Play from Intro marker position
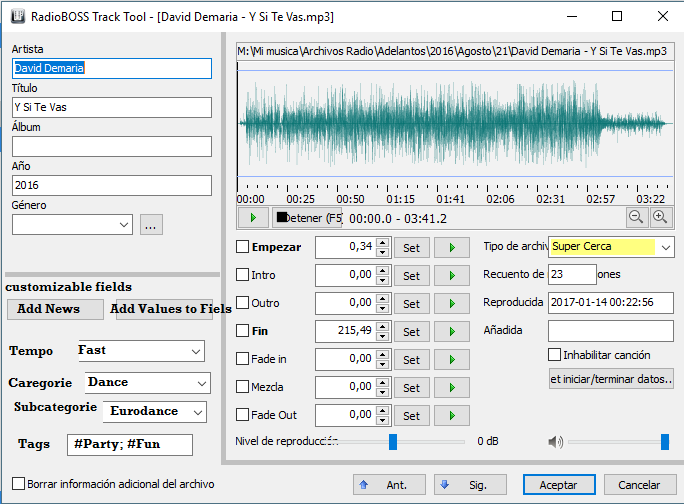The width and height of the screenshot is (684, 504). click(452, 276)
